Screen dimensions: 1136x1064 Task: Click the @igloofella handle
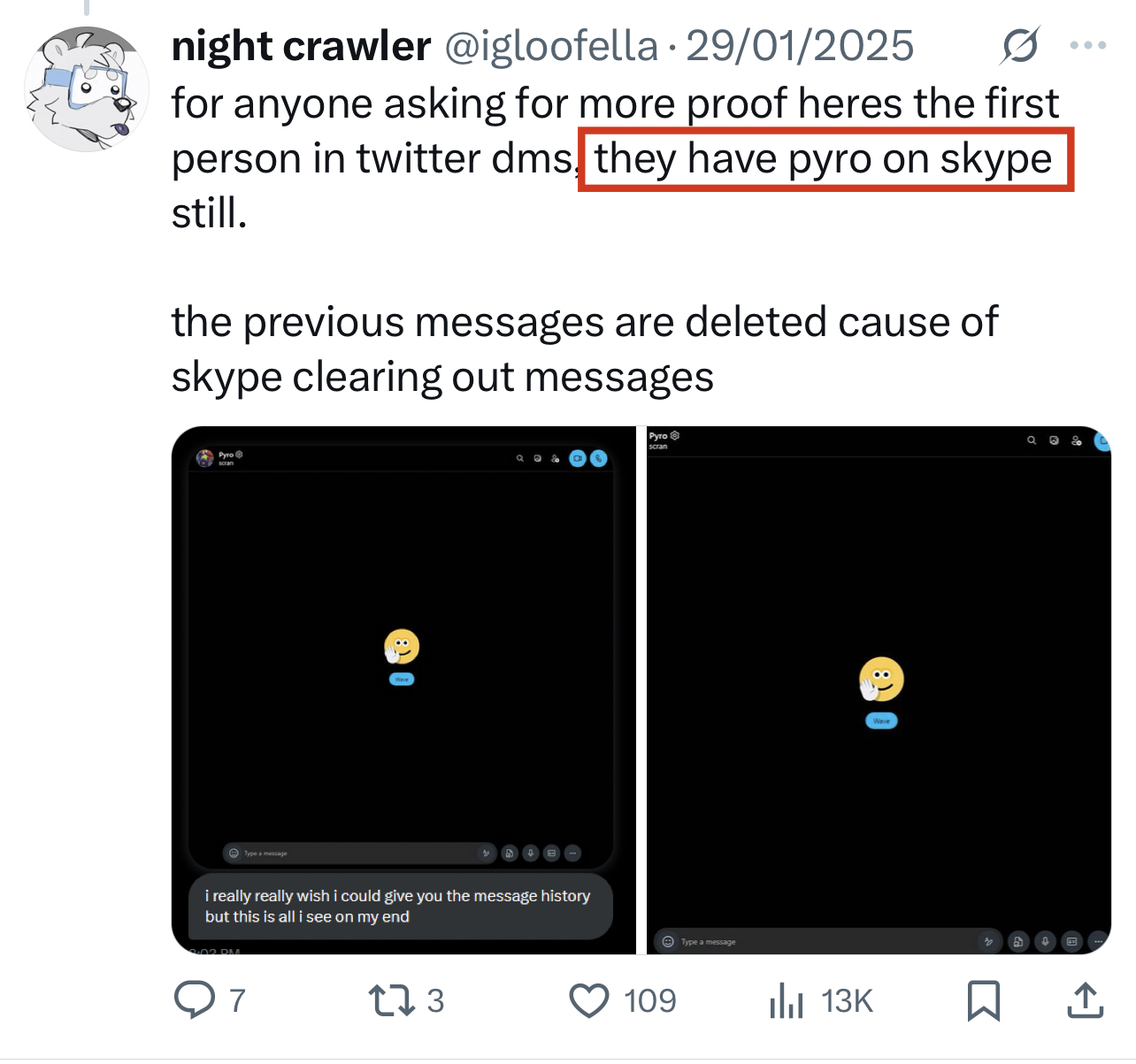551,46
